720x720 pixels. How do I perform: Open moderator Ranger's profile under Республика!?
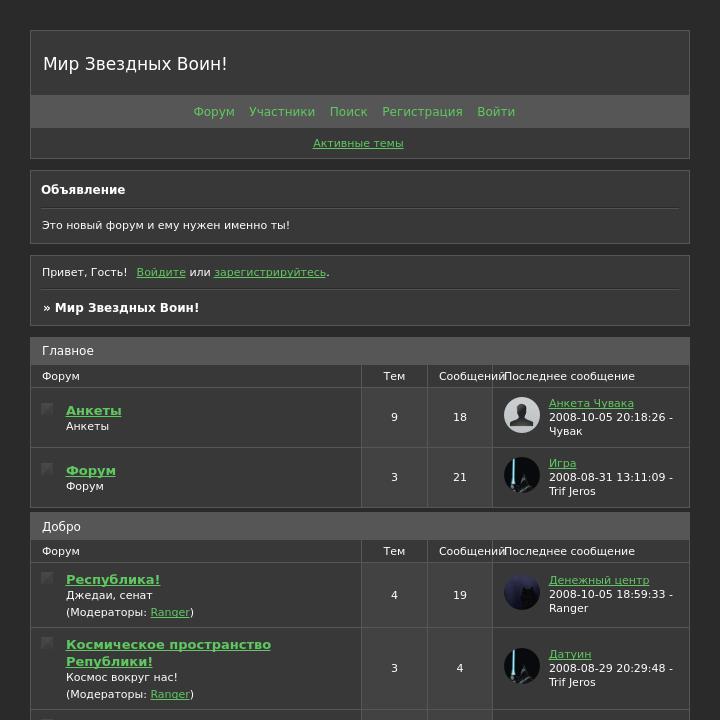(x=170, y=612)
